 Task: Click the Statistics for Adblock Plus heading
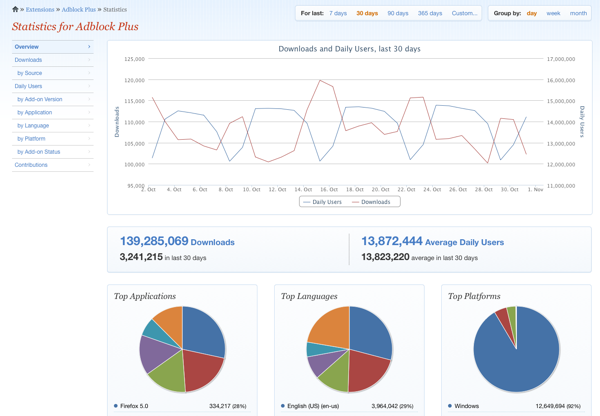(x=75, y=26)
